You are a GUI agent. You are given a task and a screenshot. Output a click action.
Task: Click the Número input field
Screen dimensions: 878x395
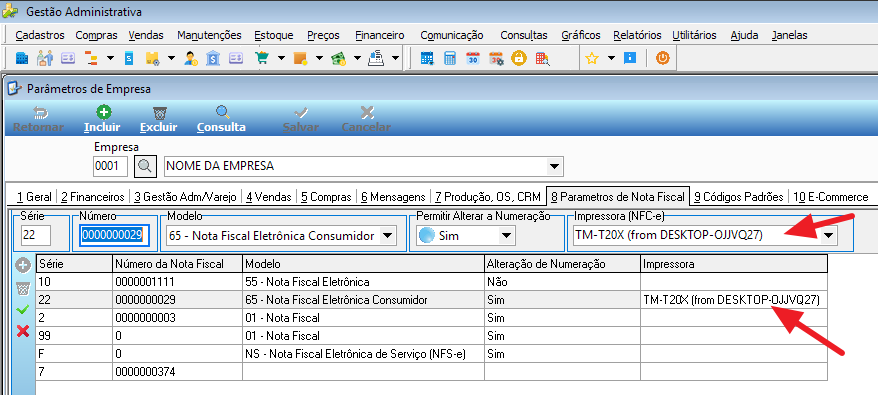115,235
